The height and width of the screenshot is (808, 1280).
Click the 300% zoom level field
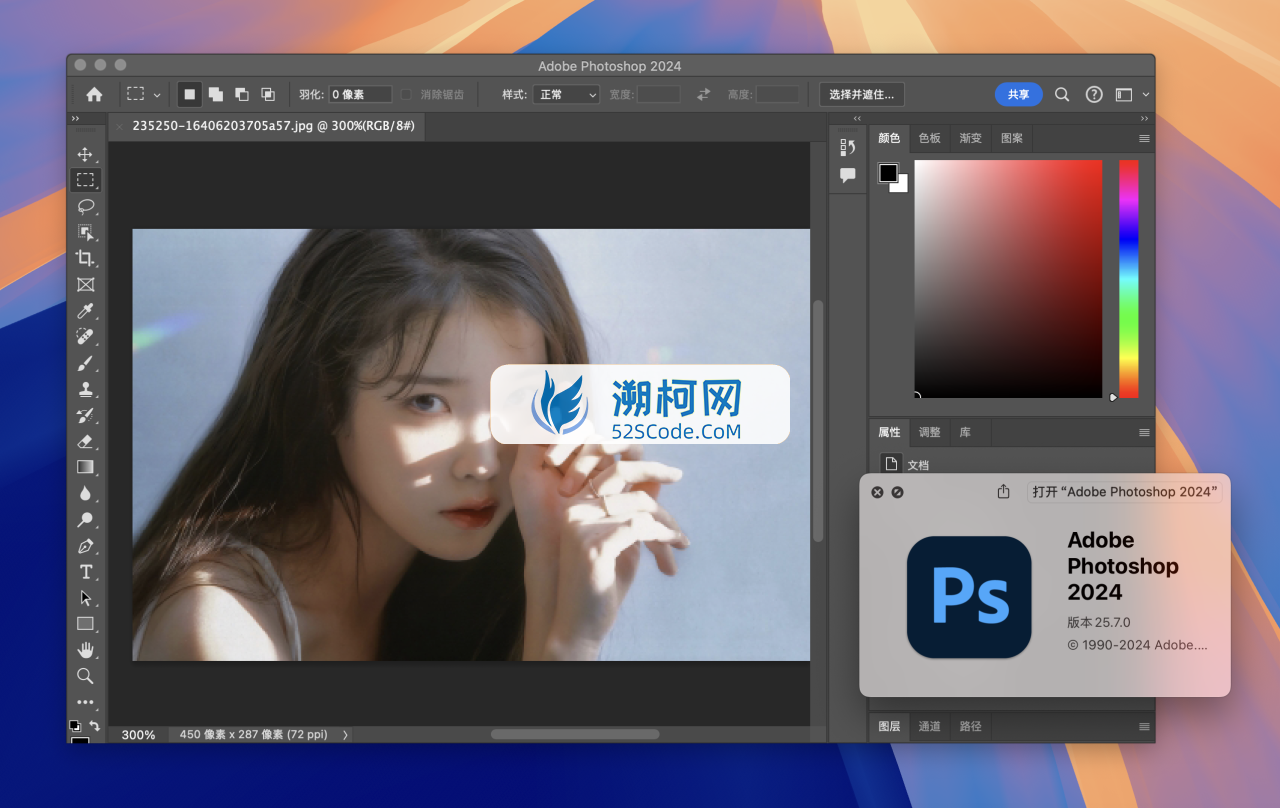[x=138, y=734]
